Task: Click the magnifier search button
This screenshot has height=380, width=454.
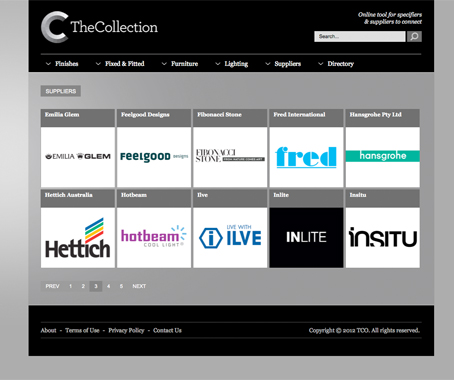Action: (x=414, y=36)
